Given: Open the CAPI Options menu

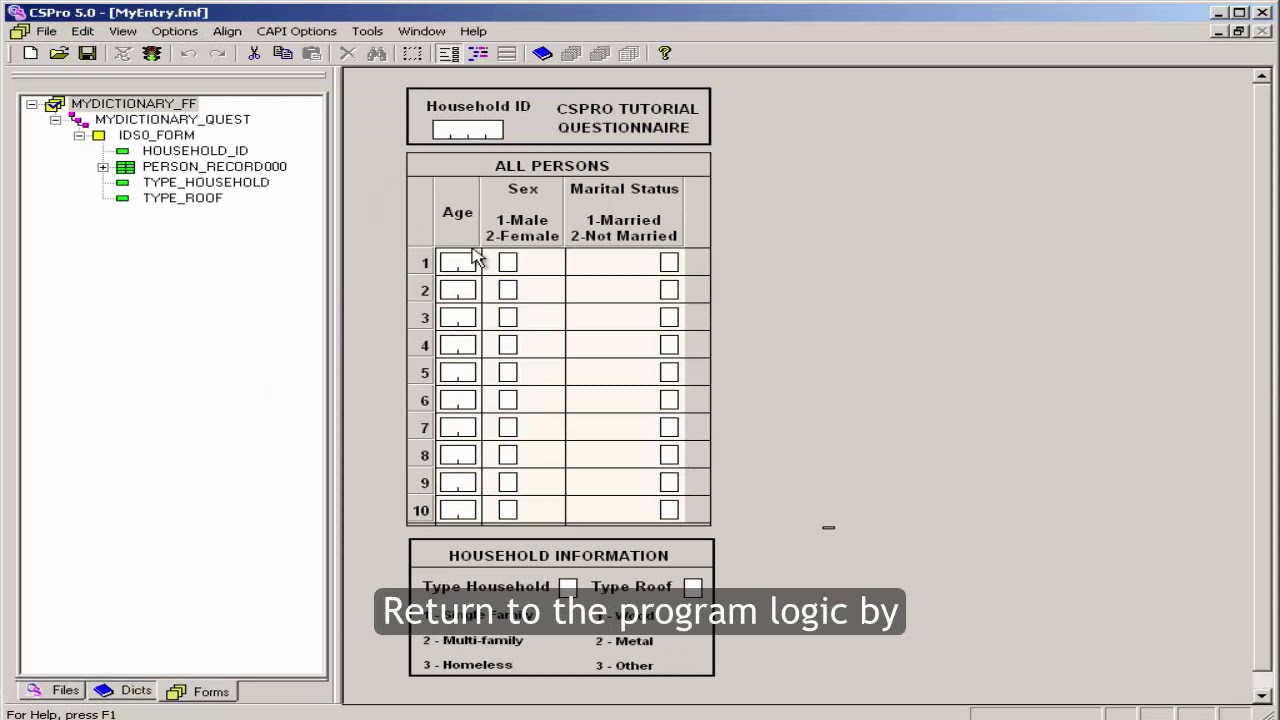Looking at the screenshot, I should coord(296,31).
